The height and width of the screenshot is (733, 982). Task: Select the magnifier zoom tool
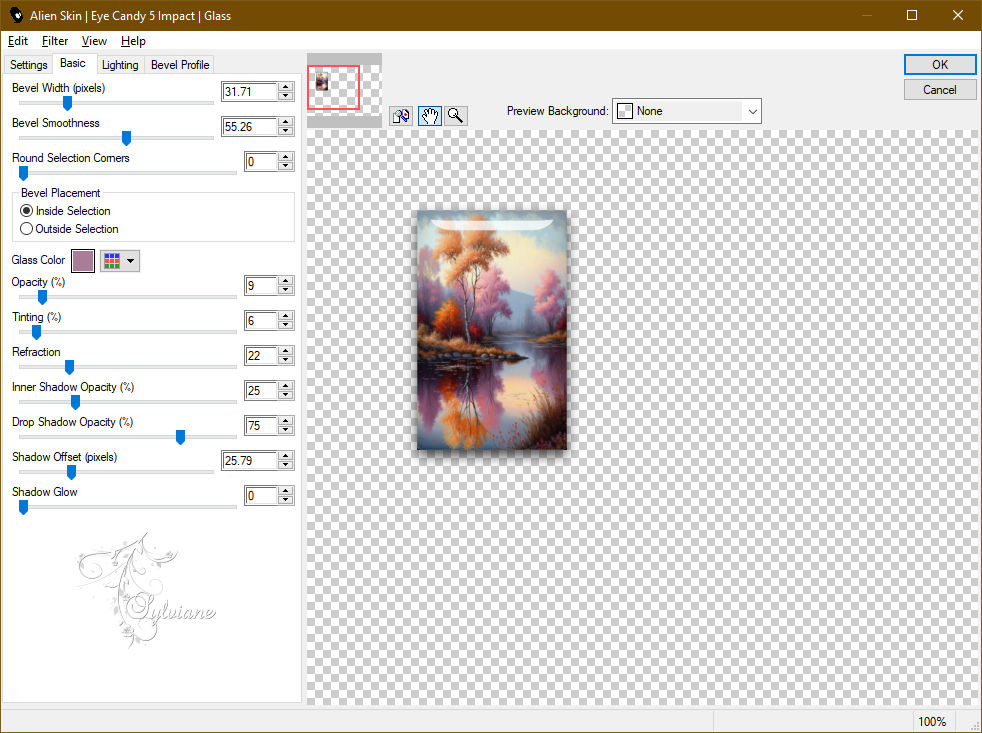[x=456, y=116]
